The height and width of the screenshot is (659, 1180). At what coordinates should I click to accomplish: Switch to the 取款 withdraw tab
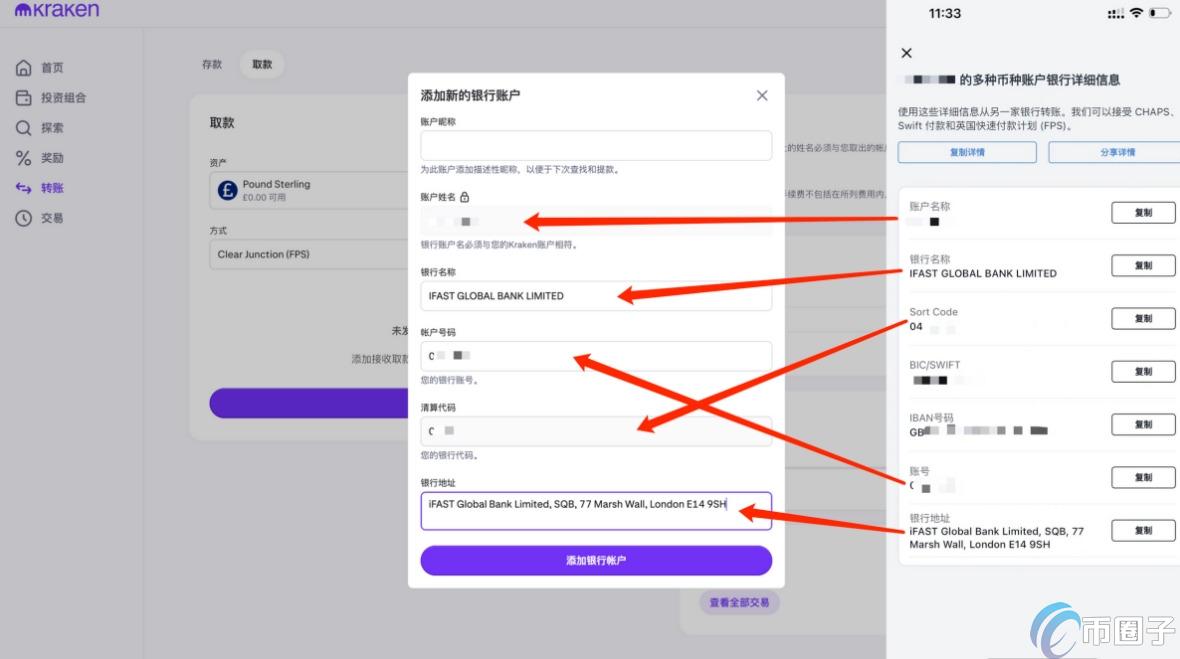[x=262, y=64]
